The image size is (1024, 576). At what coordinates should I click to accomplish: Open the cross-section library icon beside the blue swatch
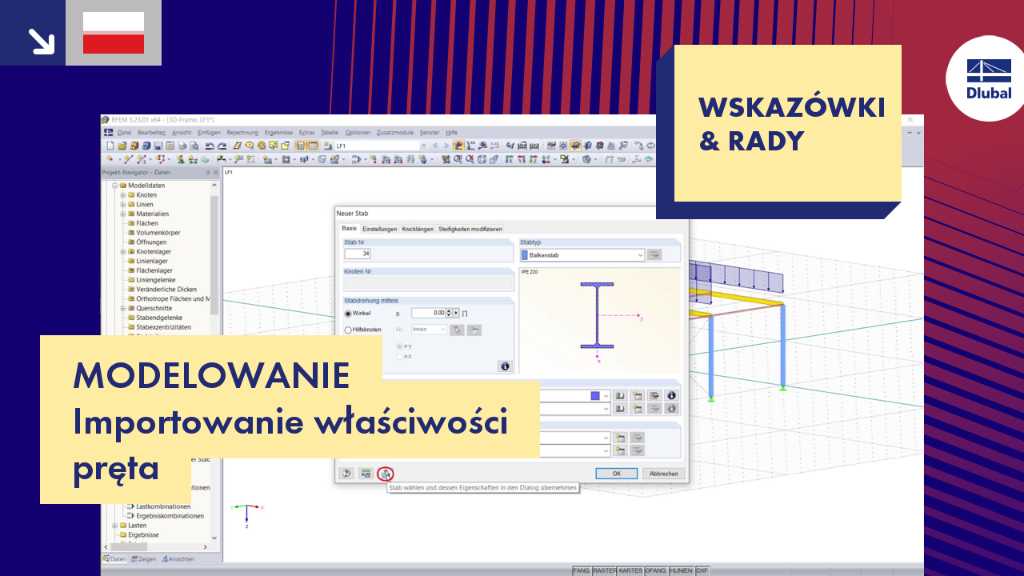(620, 396)
